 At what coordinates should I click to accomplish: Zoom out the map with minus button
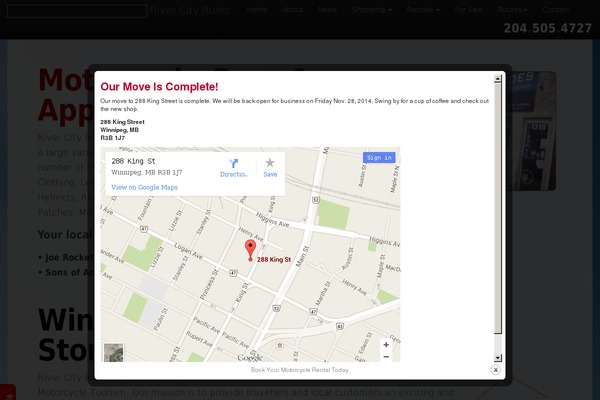386,357
